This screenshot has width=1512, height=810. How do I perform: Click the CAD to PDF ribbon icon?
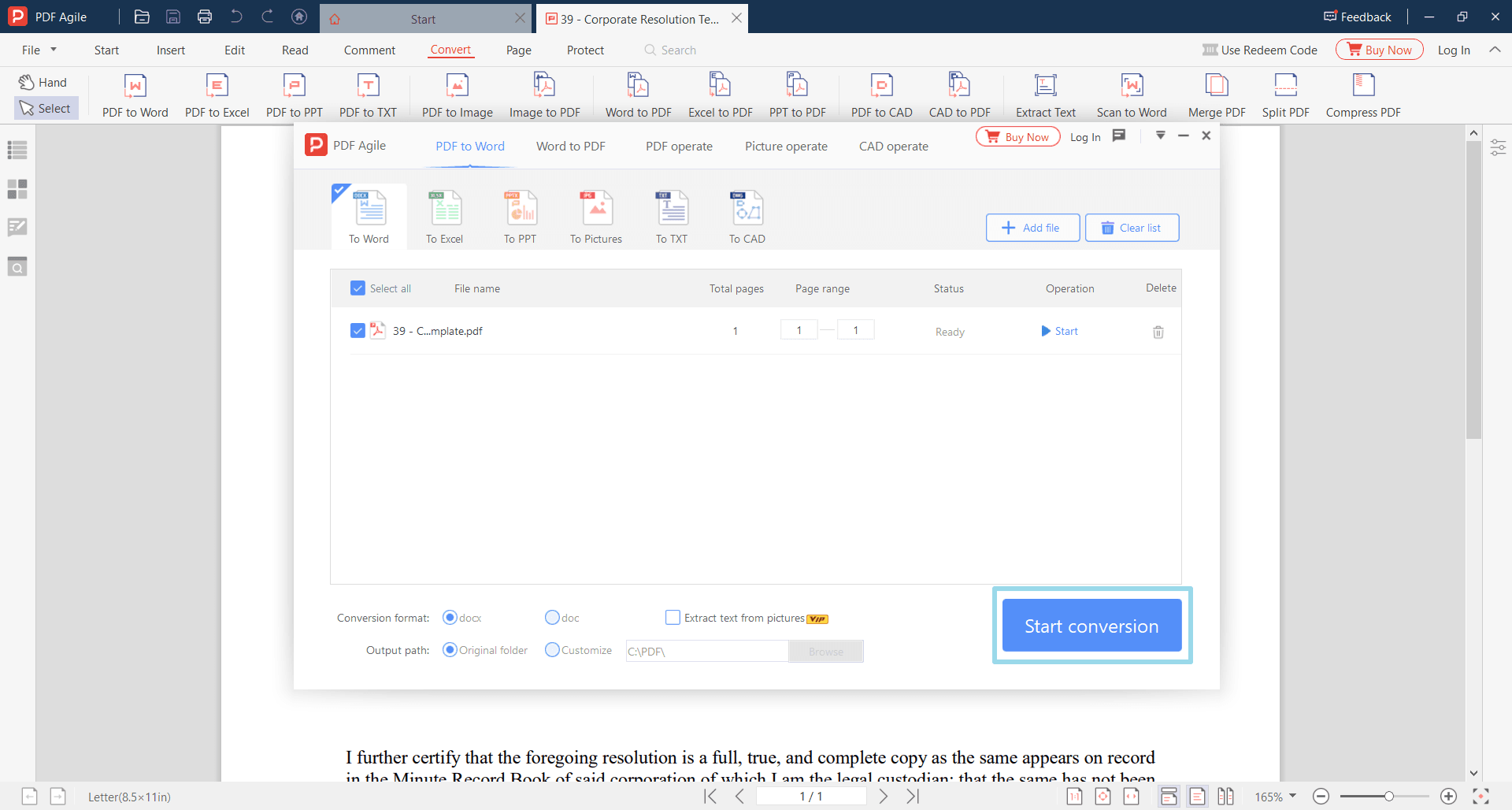pos(960,95)
